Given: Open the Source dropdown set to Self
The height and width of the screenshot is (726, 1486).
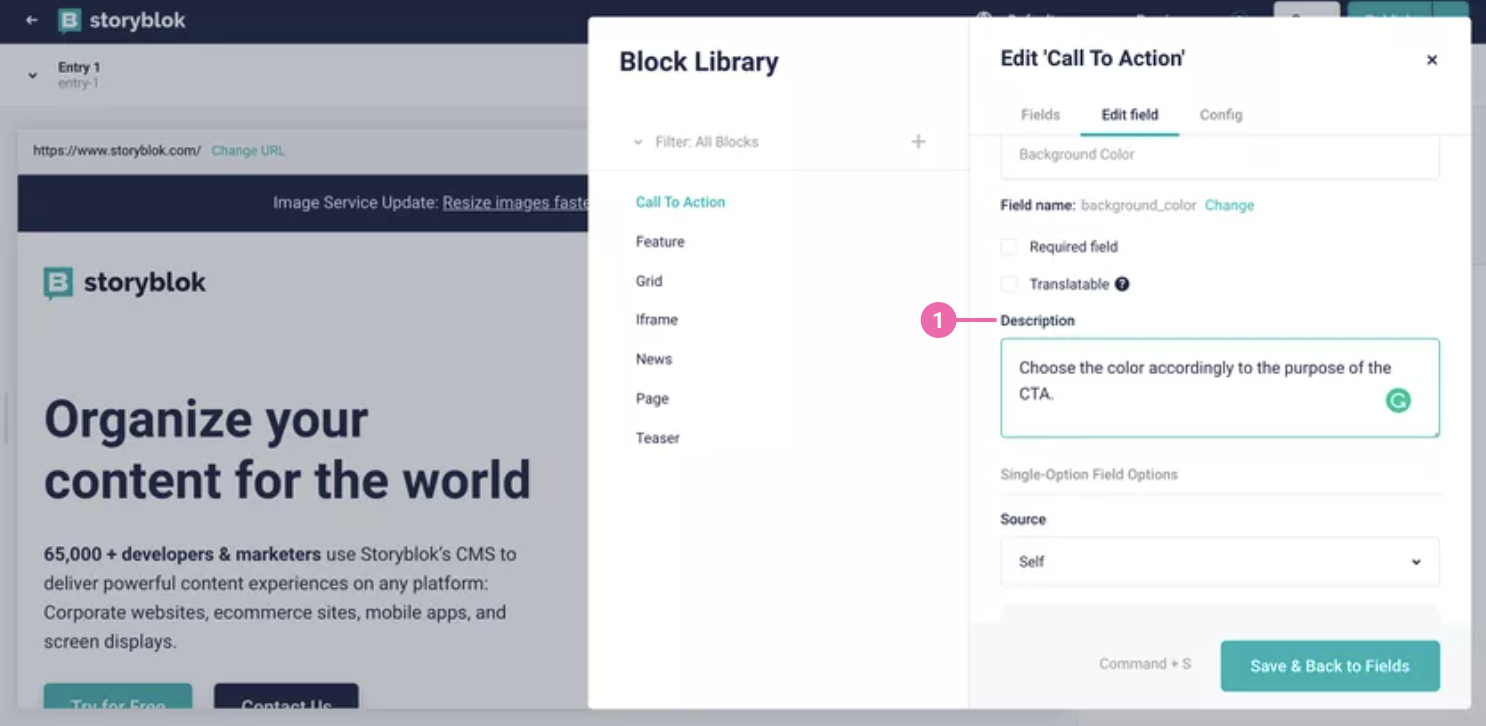Looking at the screenshot, I should (x=1219, y=562).
